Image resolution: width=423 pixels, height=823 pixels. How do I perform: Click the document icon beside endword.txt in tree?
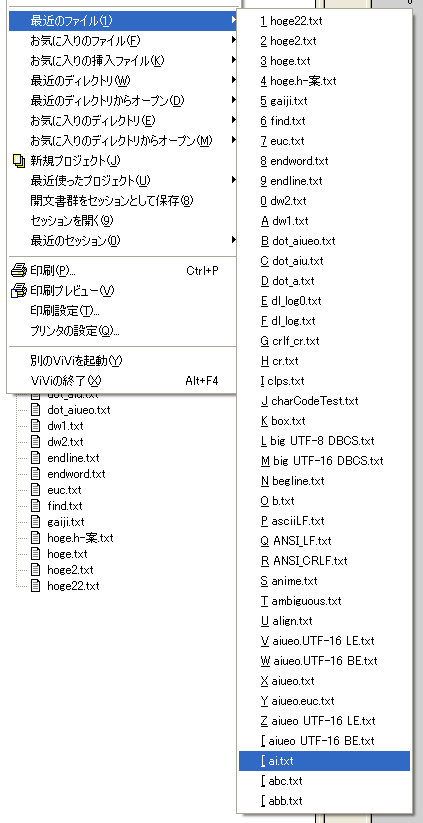[36, 474]
